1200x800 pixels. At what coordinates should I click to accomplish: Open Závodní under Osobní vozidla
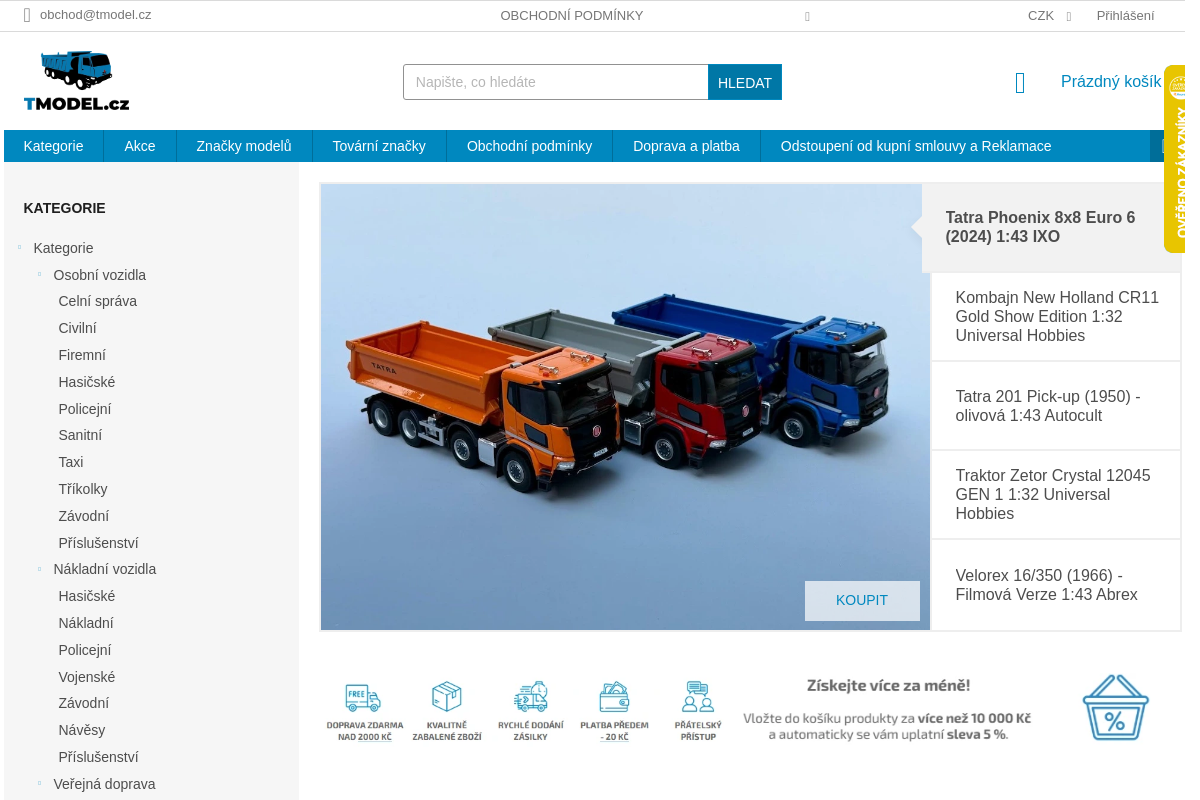(x=84, y=516)
